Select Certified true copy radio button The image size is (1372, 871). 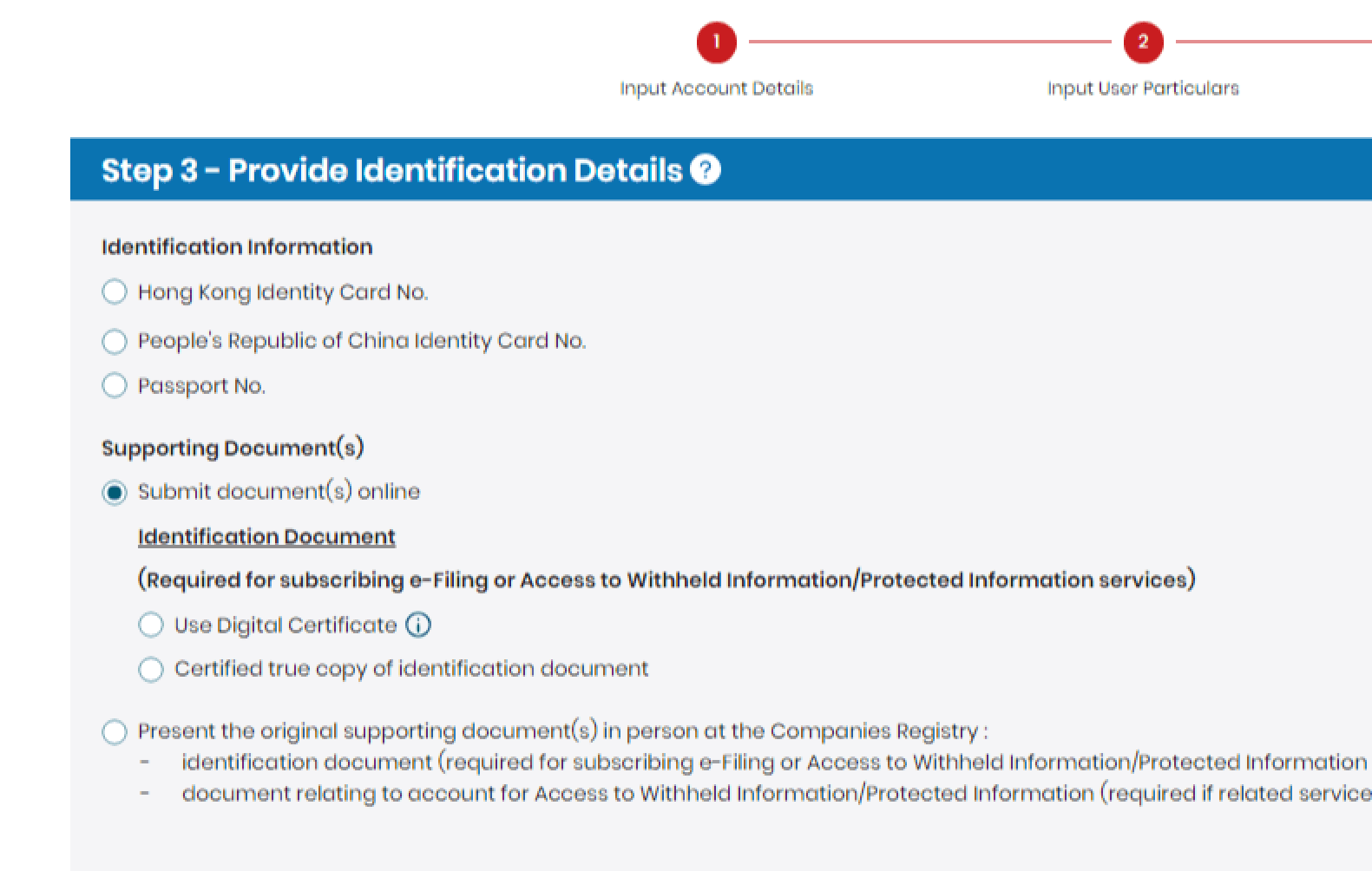151,669
